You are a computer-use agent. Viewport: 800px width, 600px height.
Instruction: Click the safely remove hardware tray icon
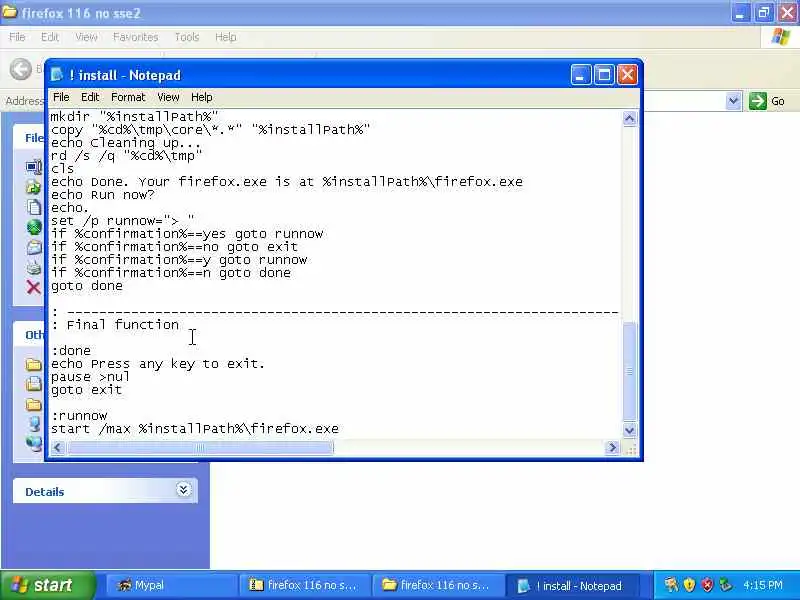point(725,585)
